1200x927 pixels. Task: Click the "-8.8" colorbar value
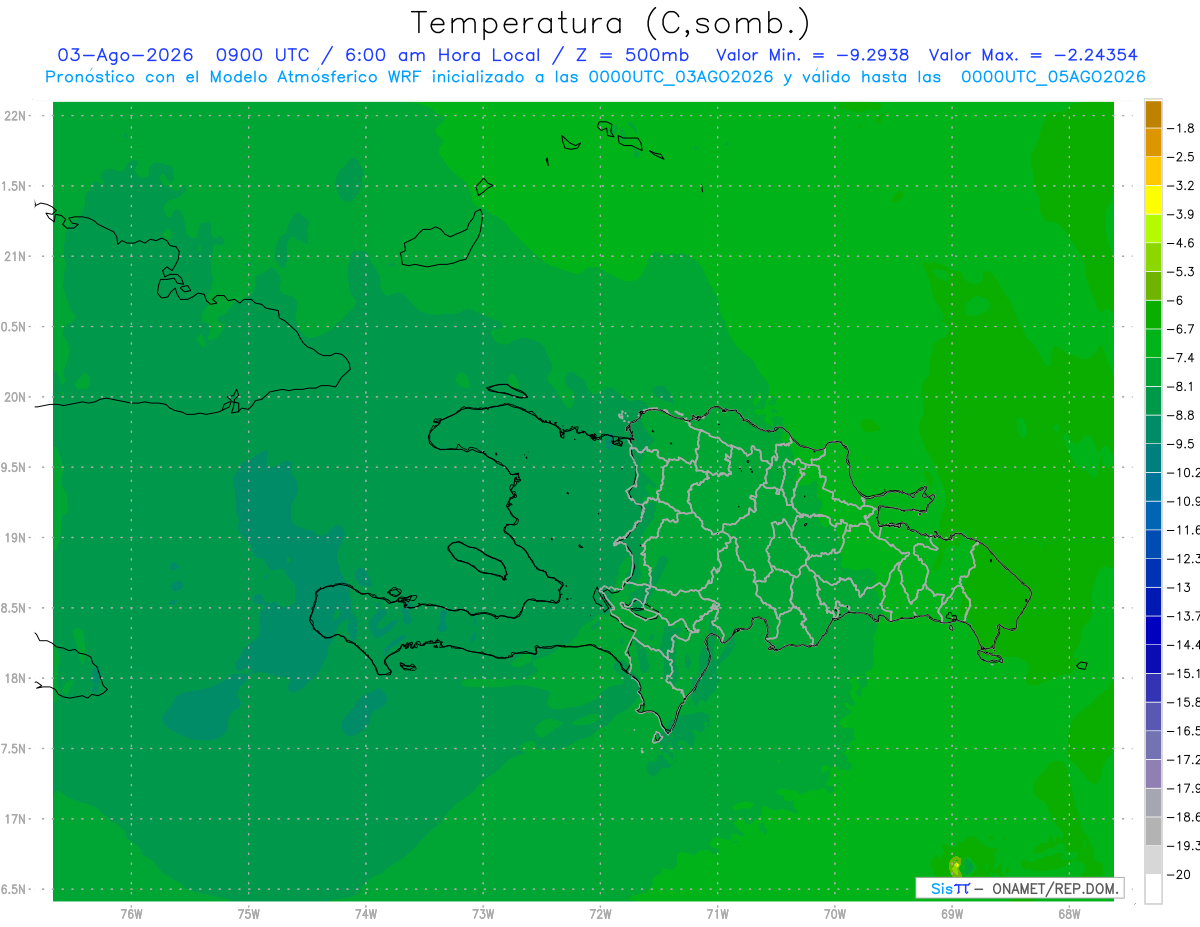1181,415
